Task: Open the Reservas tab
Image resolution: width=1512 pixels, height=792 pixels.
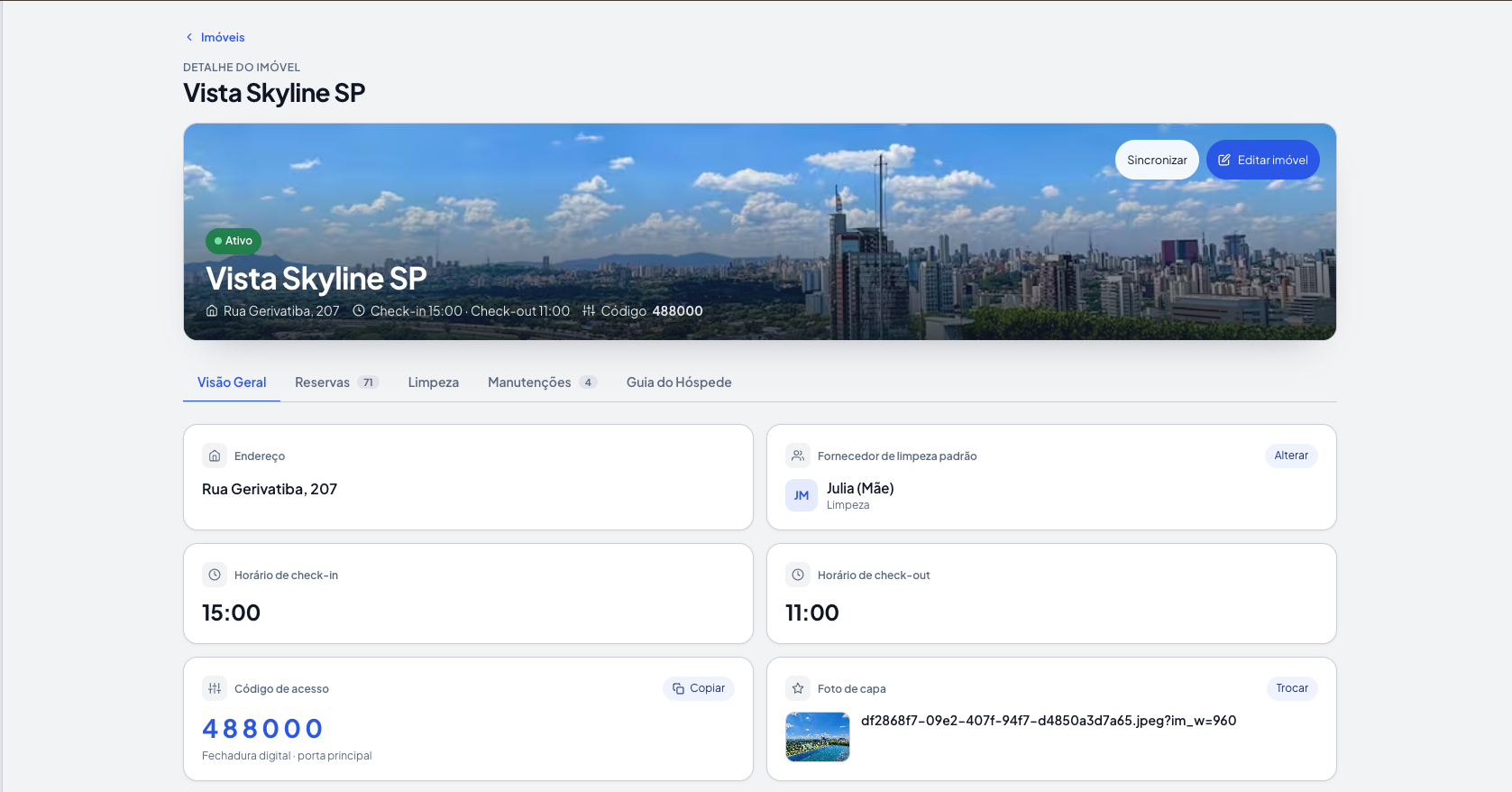Action: (336, 382)
